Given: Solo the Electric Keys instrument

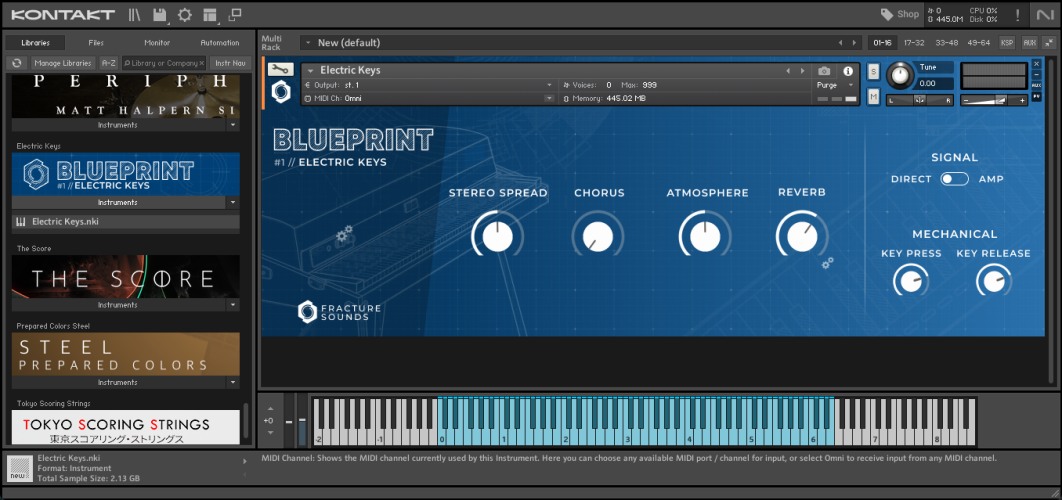Looking at the screenshot, I should point(873,71).
